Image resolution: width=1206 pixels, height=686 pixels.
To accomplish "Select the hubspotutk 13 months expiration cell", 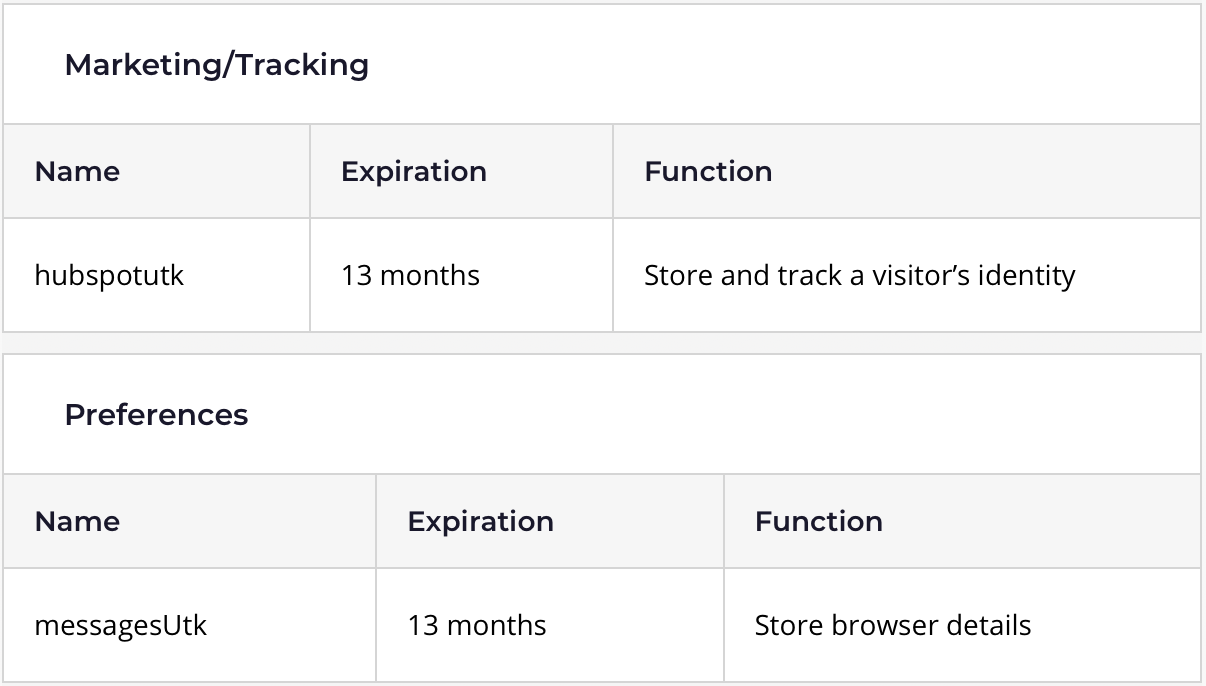I will coord(461,275).
